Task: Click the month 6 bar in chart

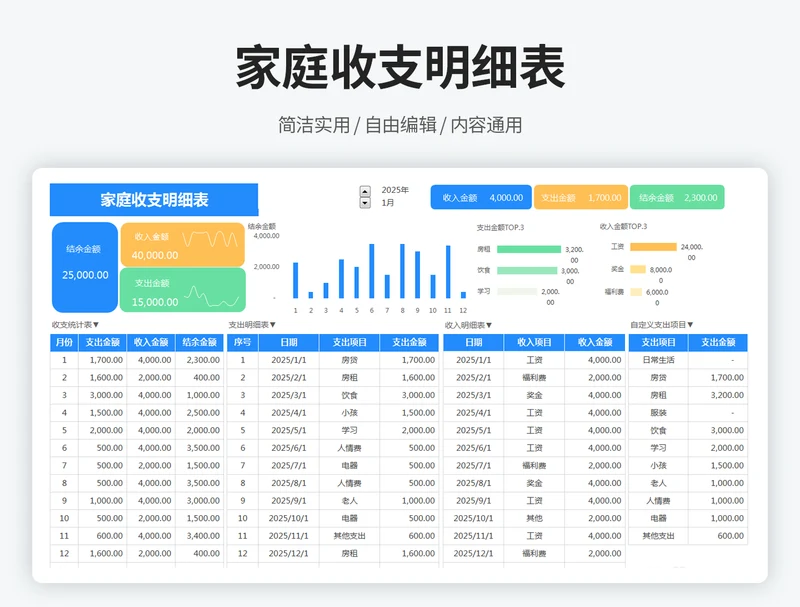Action: pos(372,271)
